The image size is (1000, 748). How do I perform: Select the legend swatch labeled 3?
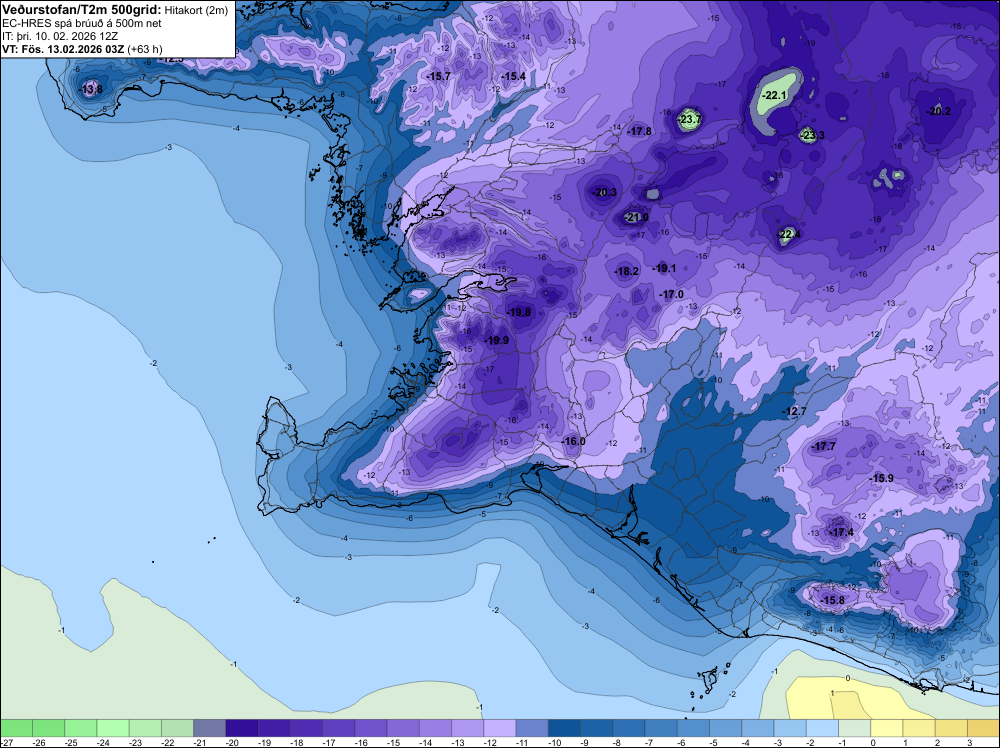click(983, 728)
